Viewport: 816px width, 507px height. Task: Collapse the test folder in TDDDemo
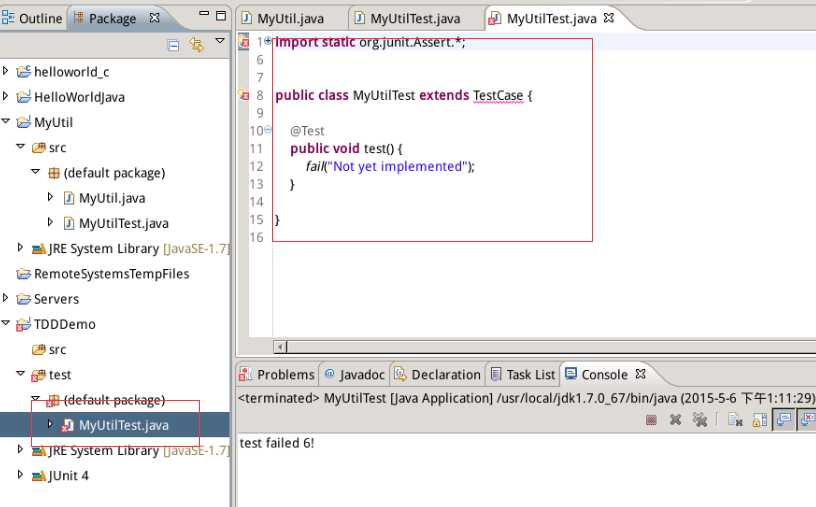21,373
